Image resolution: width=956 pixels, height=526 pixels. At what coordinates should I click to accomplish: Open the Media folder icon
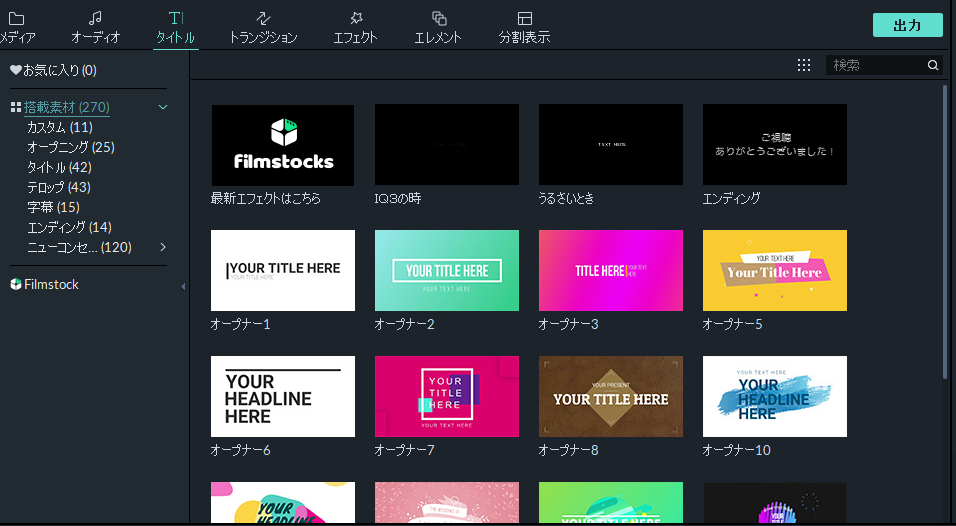click(x=16, y=19)
